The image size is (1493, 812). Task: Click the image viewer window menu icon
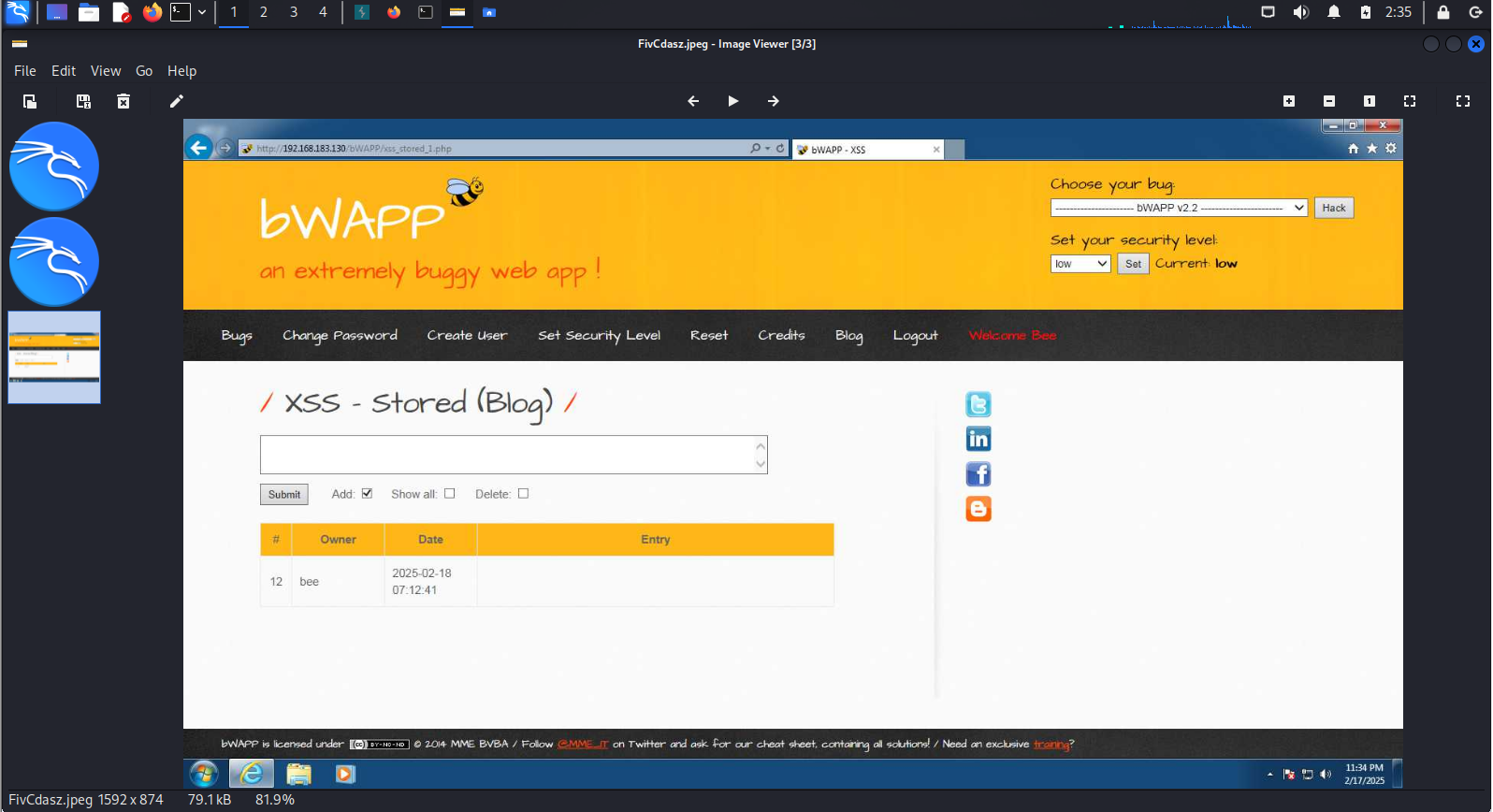(20, 44)
